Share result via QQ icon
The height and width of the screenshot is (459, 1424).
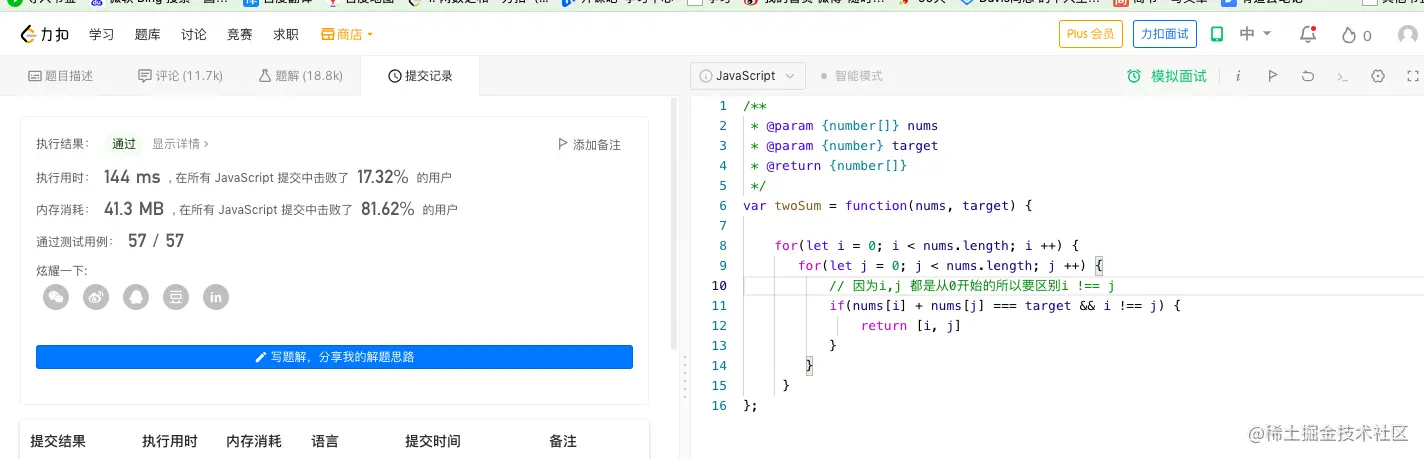coord(136,297)
